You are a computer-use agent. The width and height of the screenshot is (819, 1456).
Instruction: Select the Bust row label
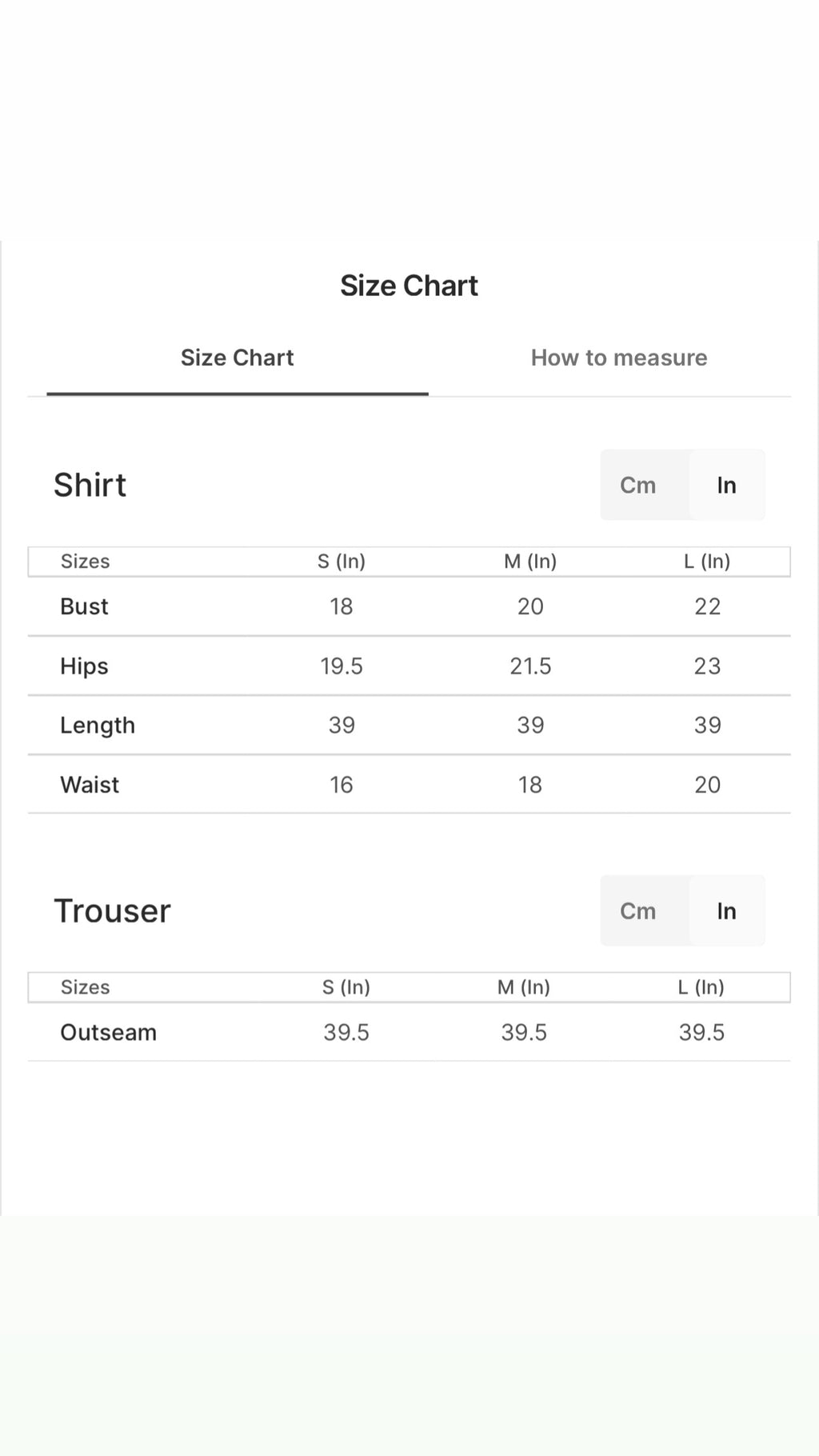[84, 606]
